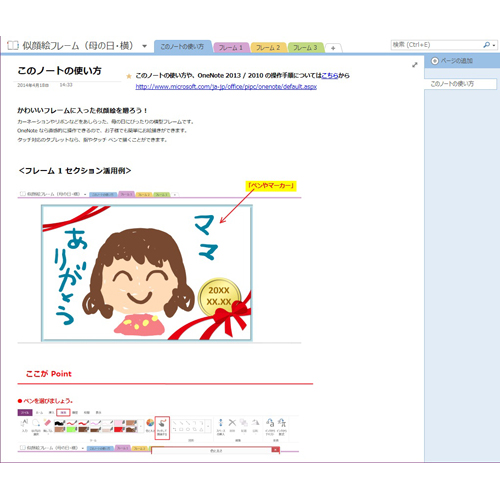Screen dimensions: 500x500
Task: Open the フレーム 2 section tab
Action: 268,48
